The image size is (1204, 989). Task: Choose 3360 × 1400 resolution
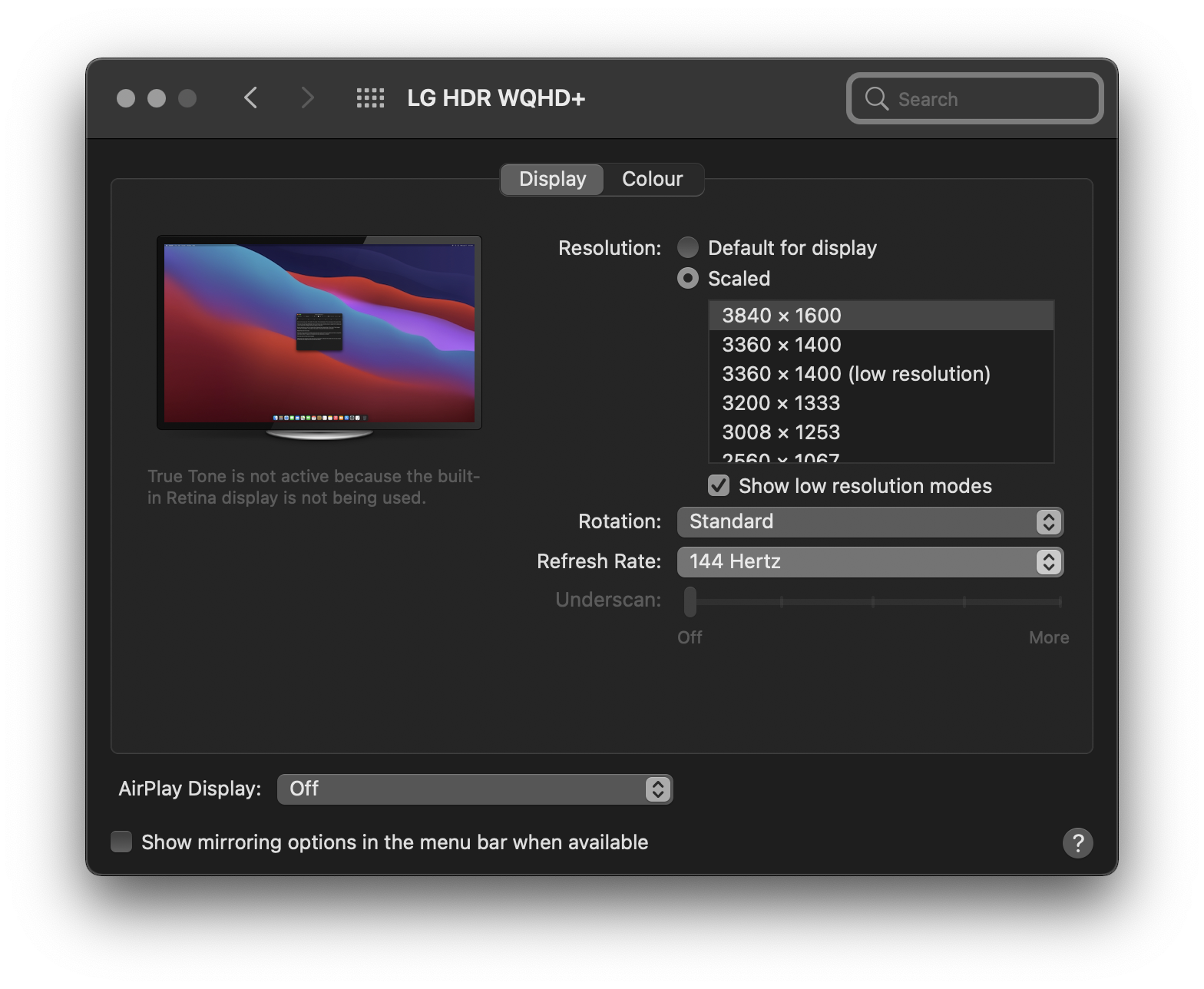(x=881, y=345)
